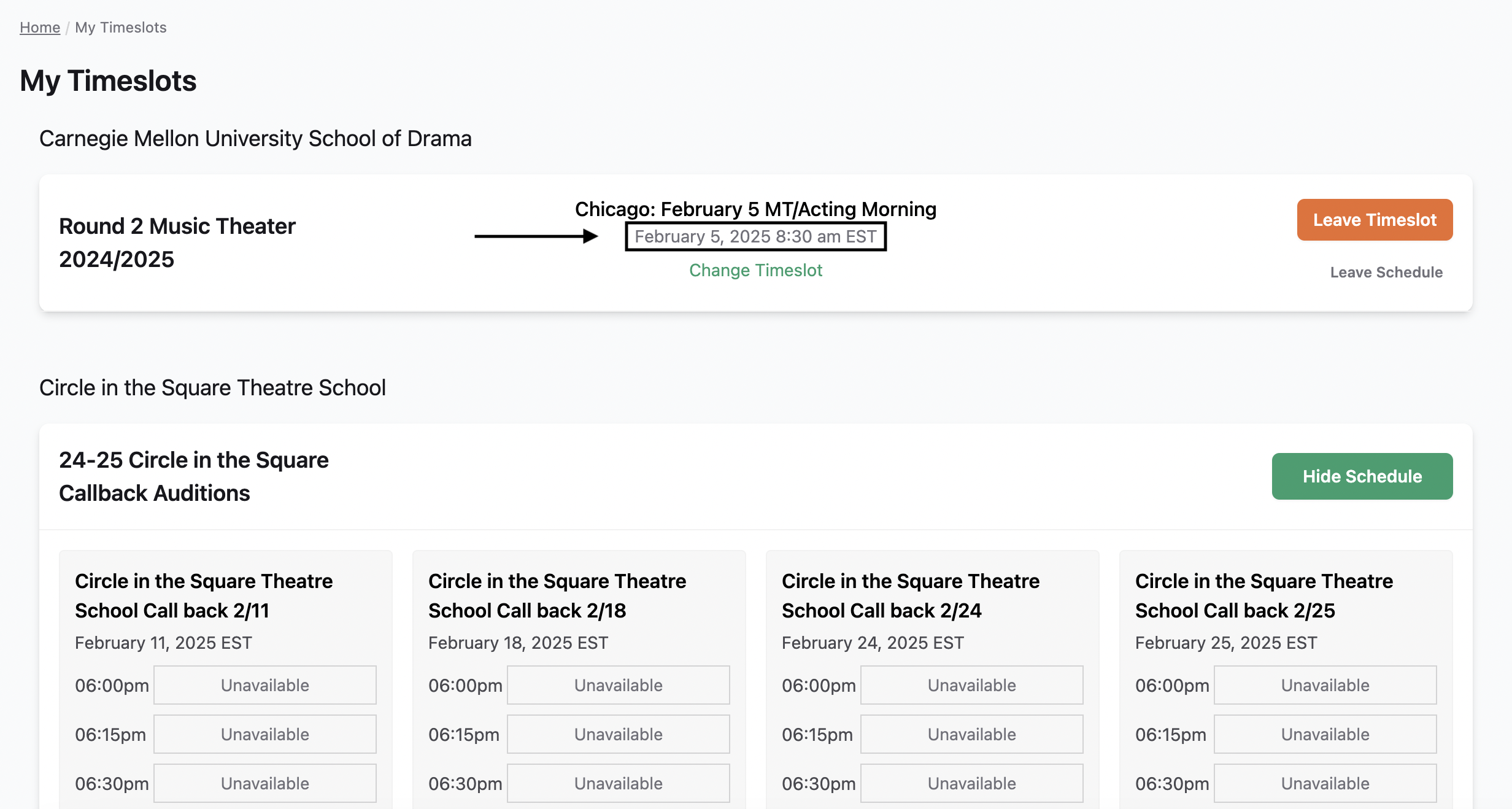
Task: Click the February 24, 2025 EST date
Action: tap(873, 643)
